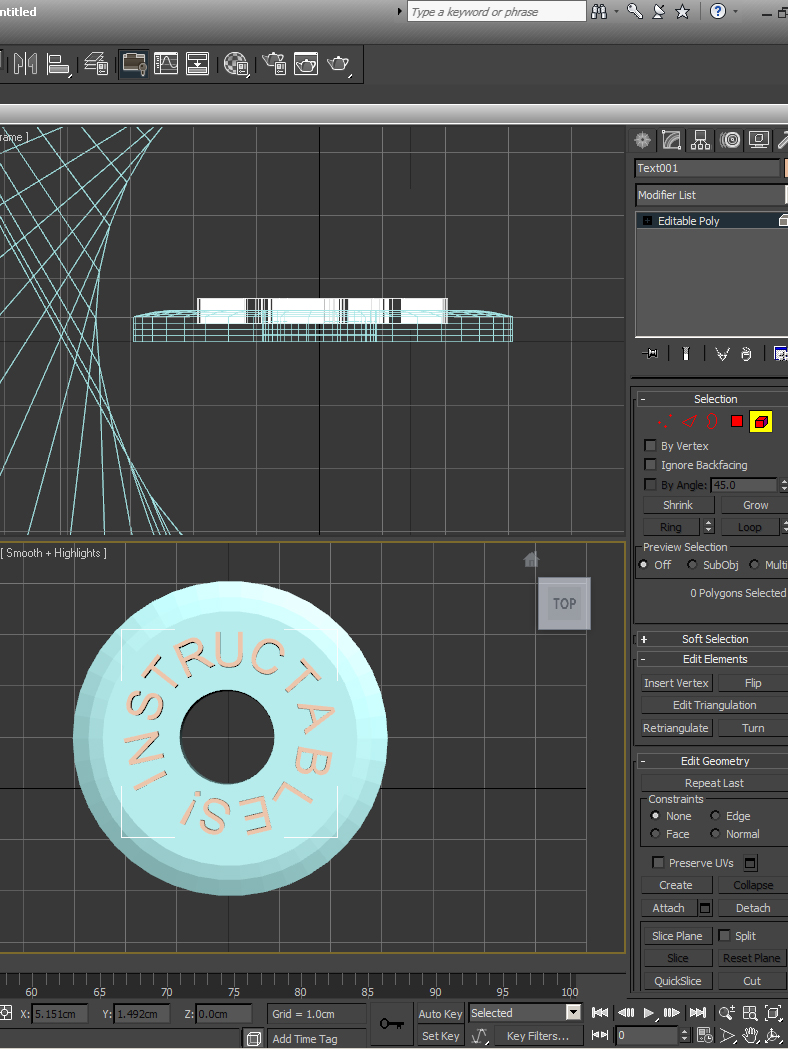
Task: Switch to the Modify panel tab
Action: point(672,140)
